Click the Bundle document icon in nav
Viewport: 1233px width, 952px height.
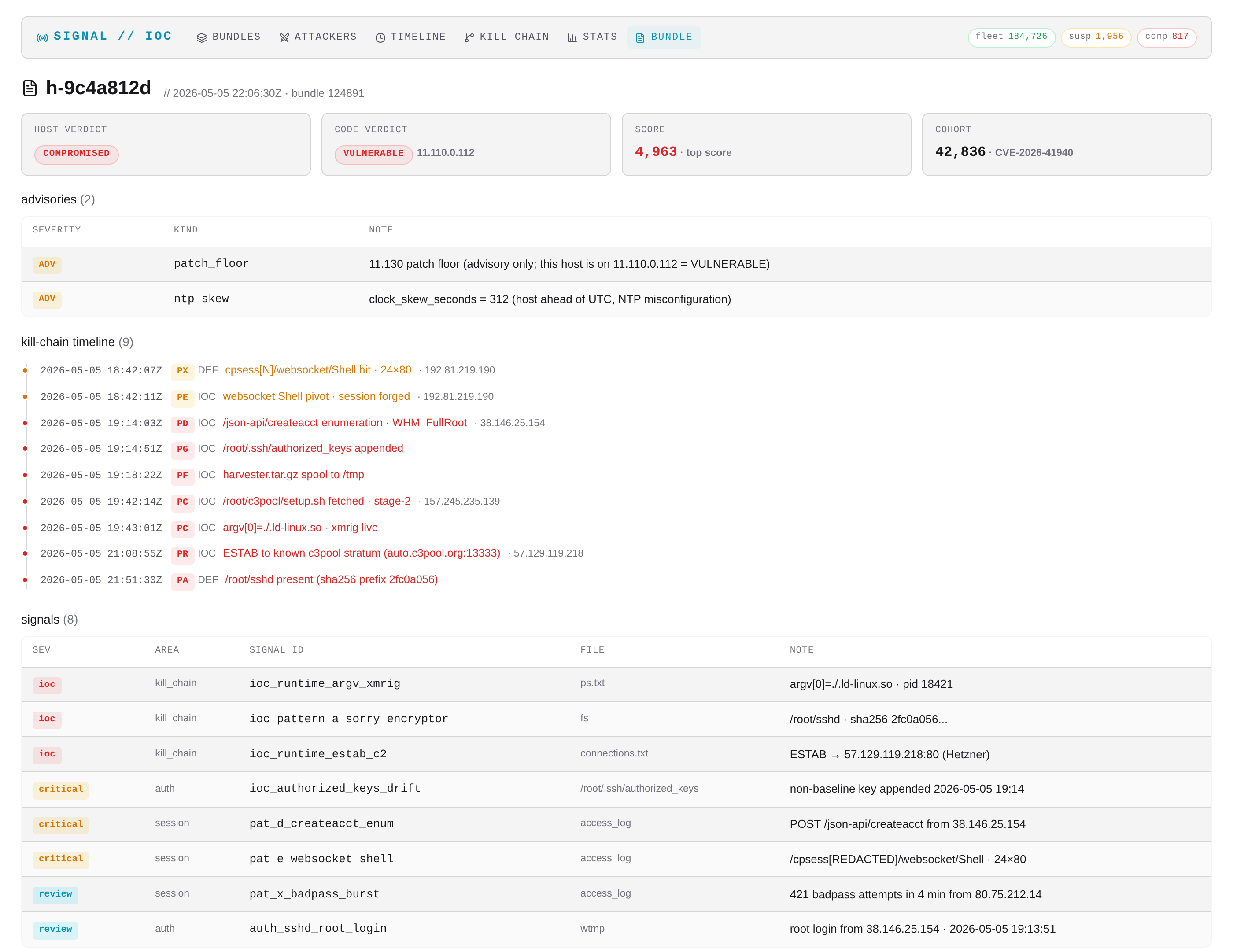tap(640, 37)
